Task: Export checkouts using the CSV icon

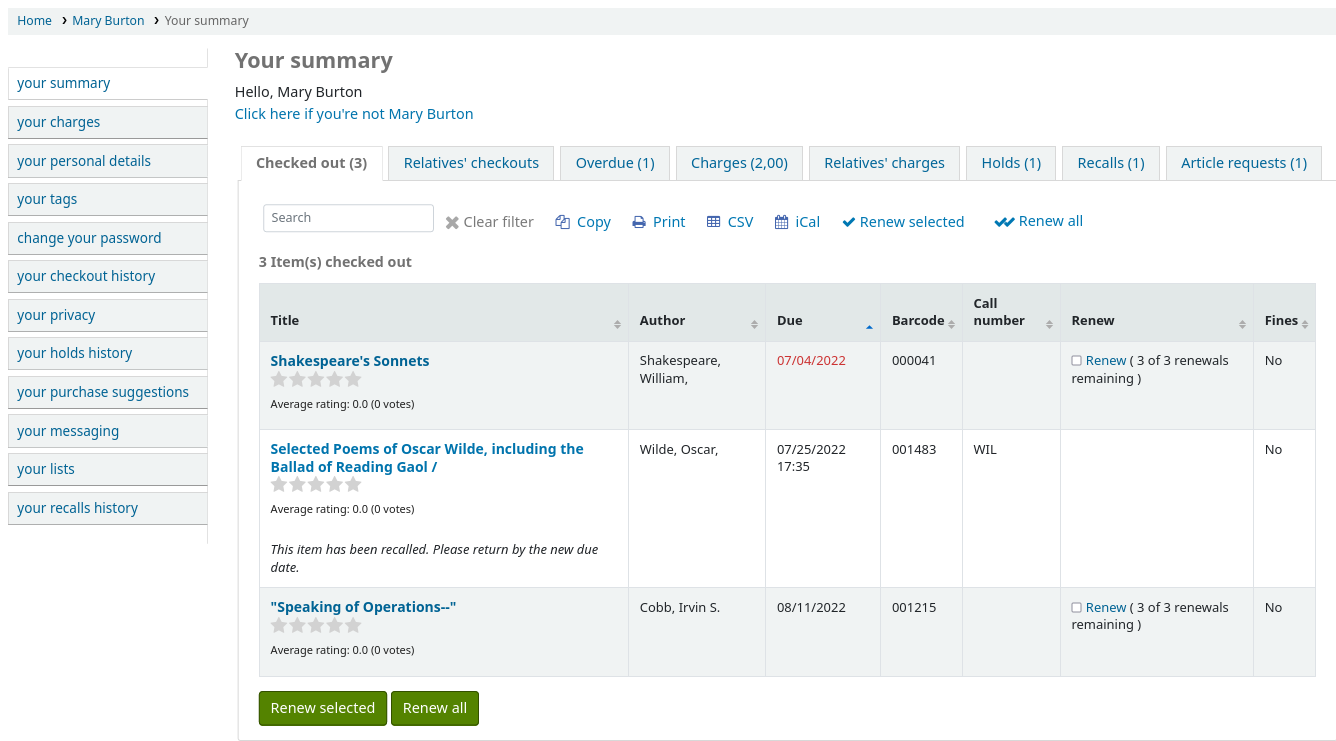Action: click(x=714, y=221)
